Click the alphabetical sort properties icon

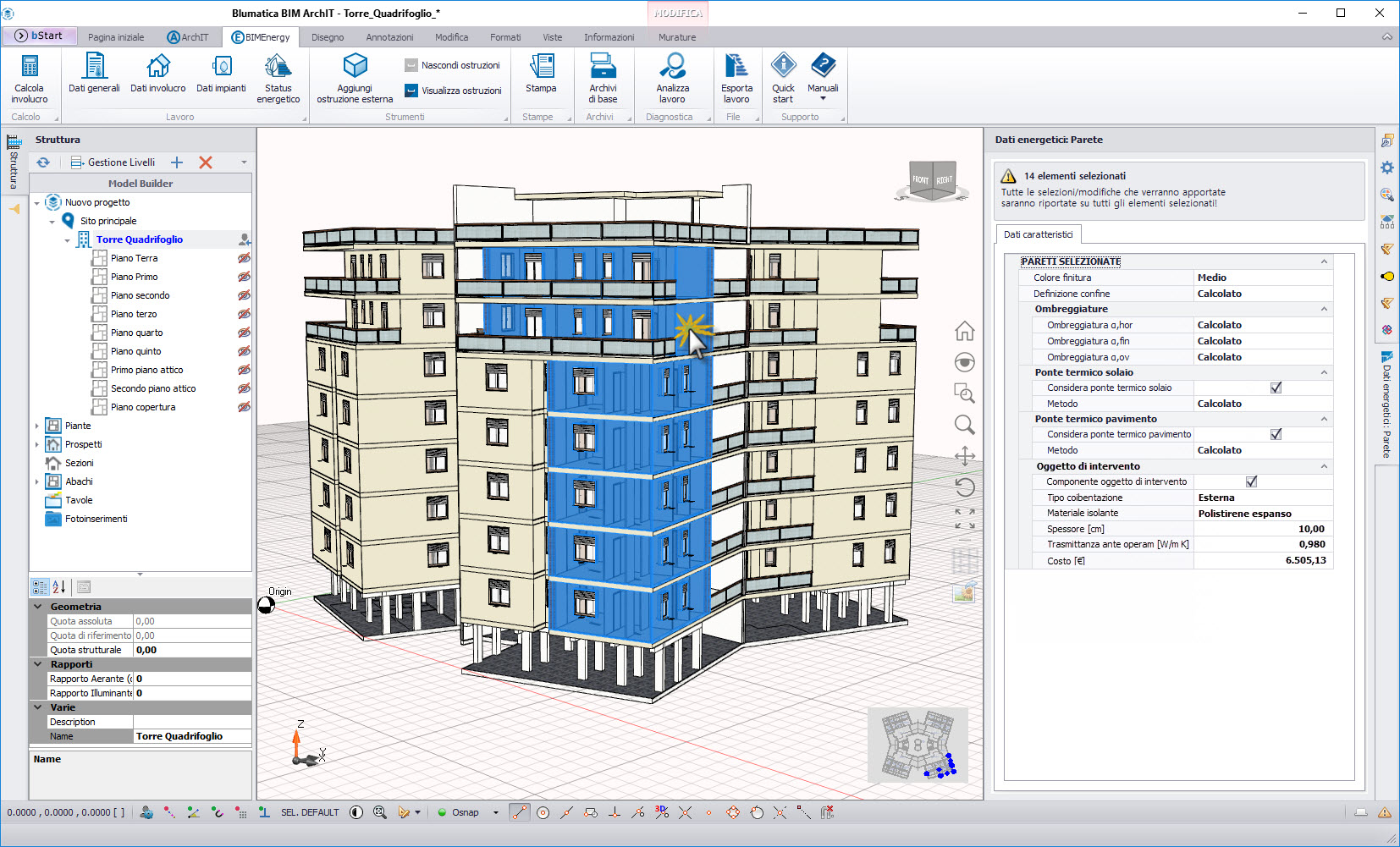click(x=59, y=586)
